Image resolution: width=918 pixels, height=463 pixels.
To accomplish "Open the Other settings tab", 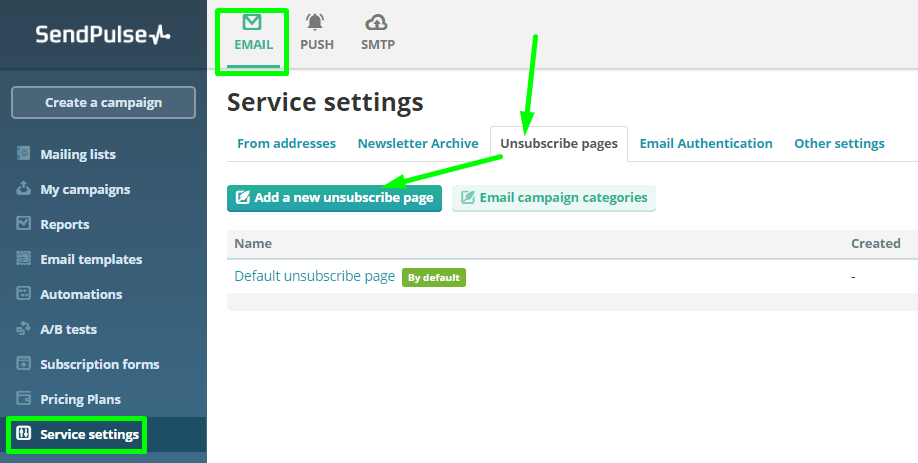I will pyautogui.click(x=840, y=144).
